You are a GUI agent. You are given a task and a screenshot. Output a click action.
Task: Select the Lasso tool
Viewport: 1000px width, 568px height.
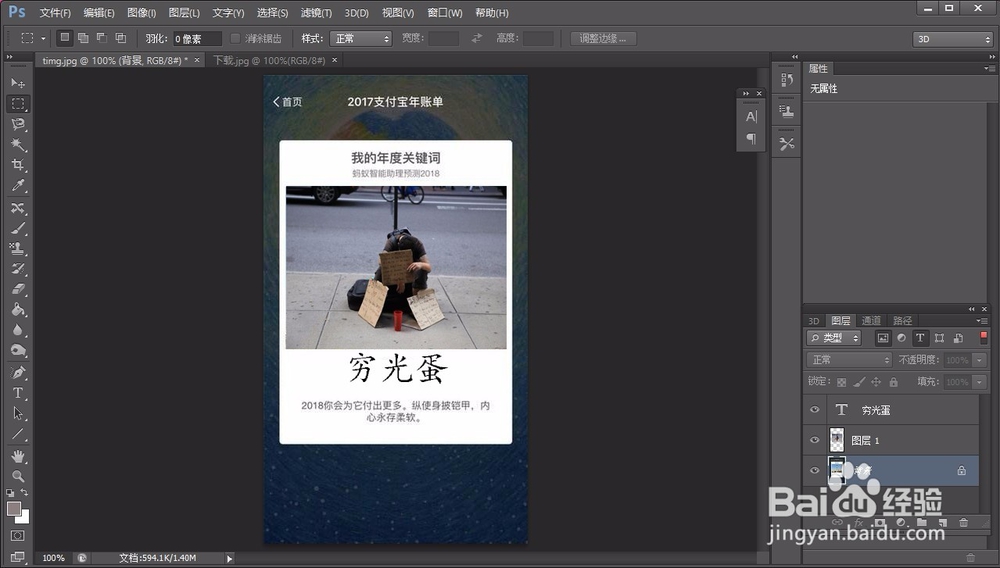(18, 124)
